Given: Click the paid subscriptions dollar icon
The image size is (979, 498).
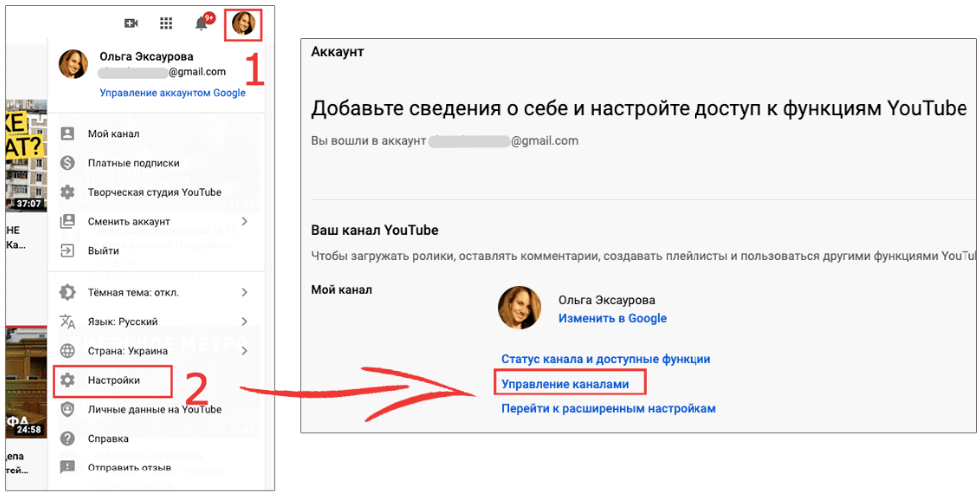Looking at the screenshot, I should [x=67, y=163].
